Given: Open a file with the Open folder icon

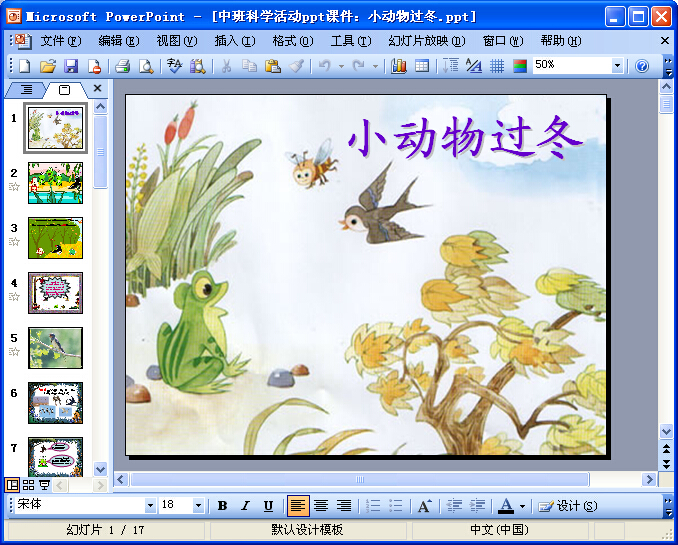Looking at the screenshot, I should (48, 66).
